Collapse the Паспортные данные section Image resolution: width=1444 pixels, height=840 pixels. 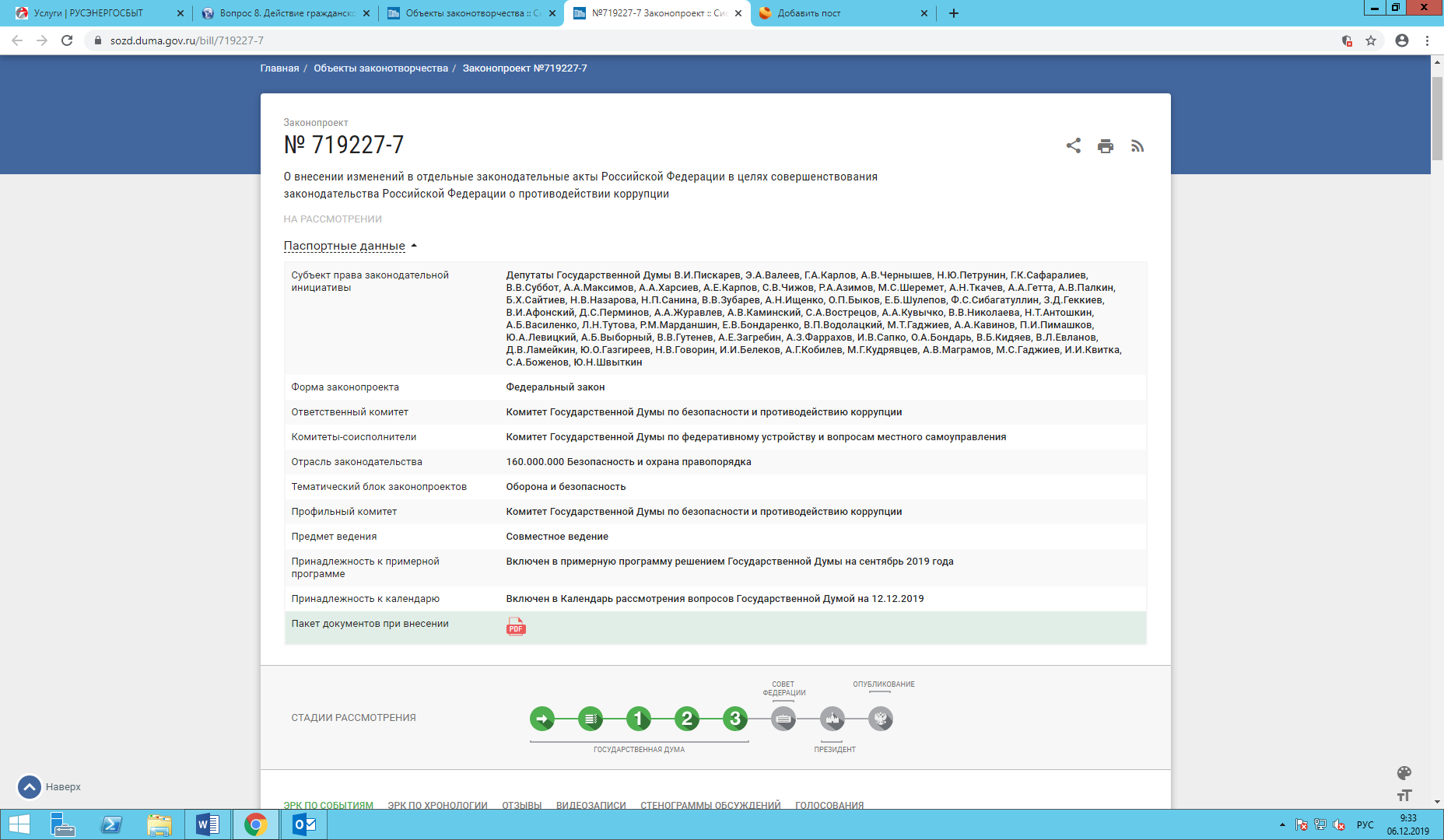[350, 246]
